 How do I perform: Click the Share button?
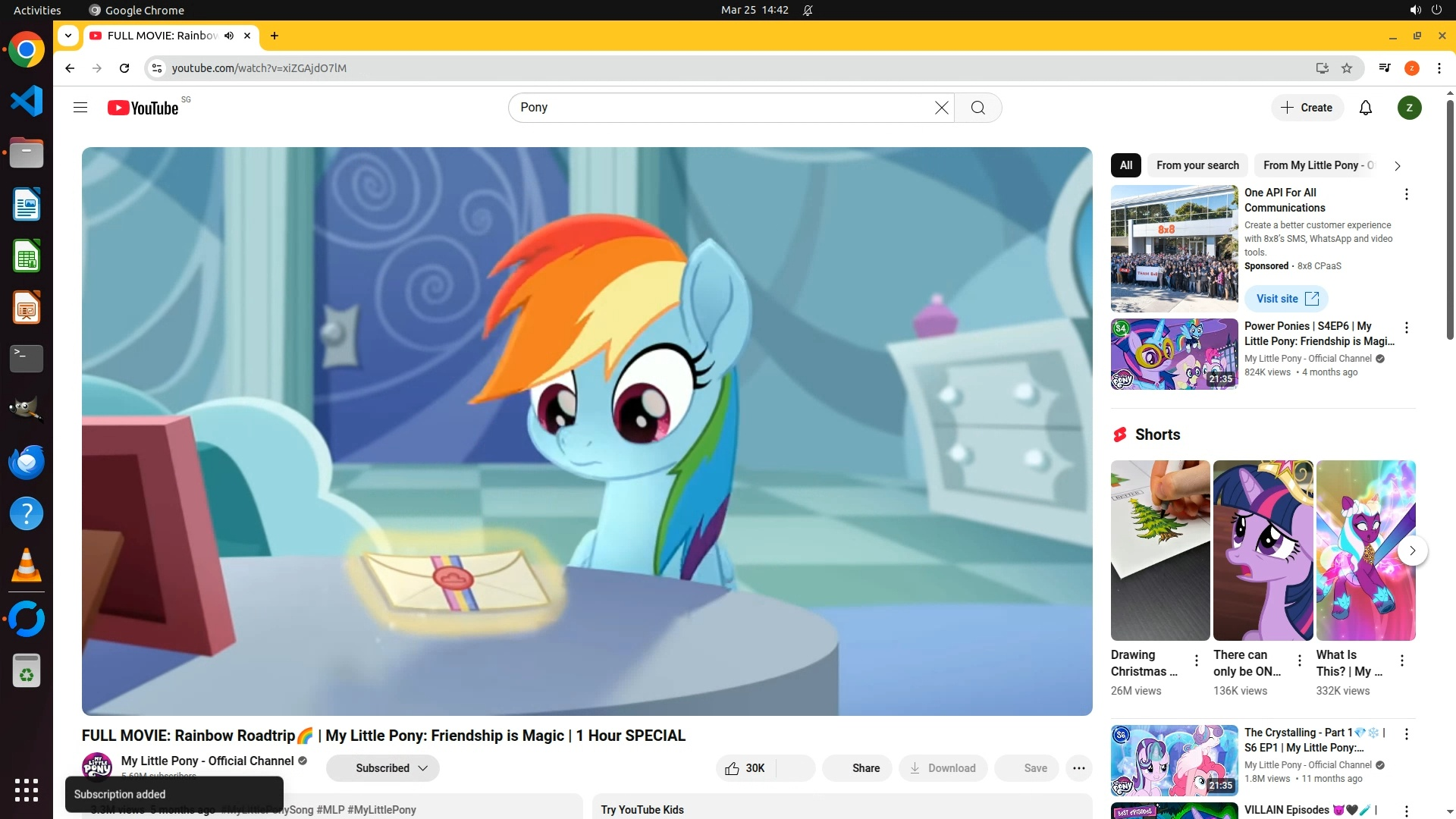tap(857, 768)
